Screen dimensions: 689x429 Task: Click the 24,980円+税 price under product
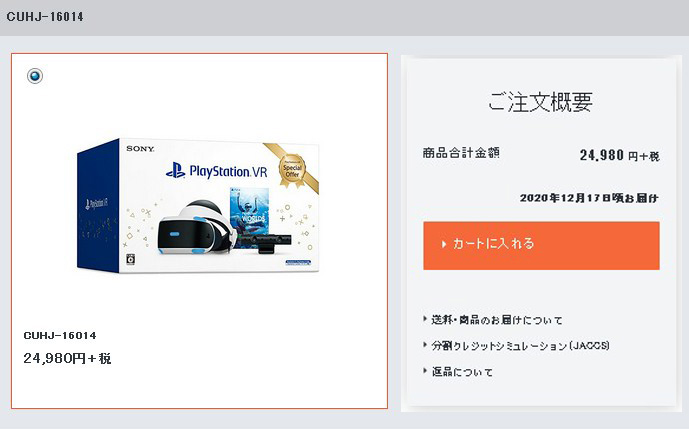[x=67, y=358]
